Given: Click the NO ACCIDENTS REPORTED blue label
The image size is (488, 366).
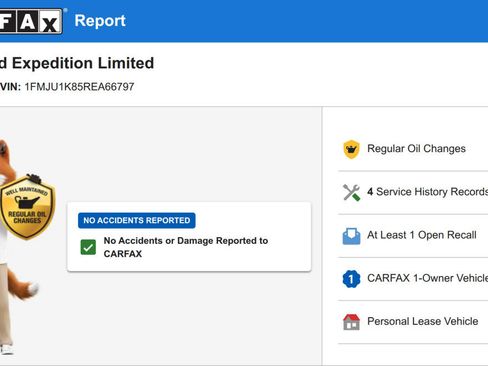Looking at the screenshot, I should pos(137,220).
